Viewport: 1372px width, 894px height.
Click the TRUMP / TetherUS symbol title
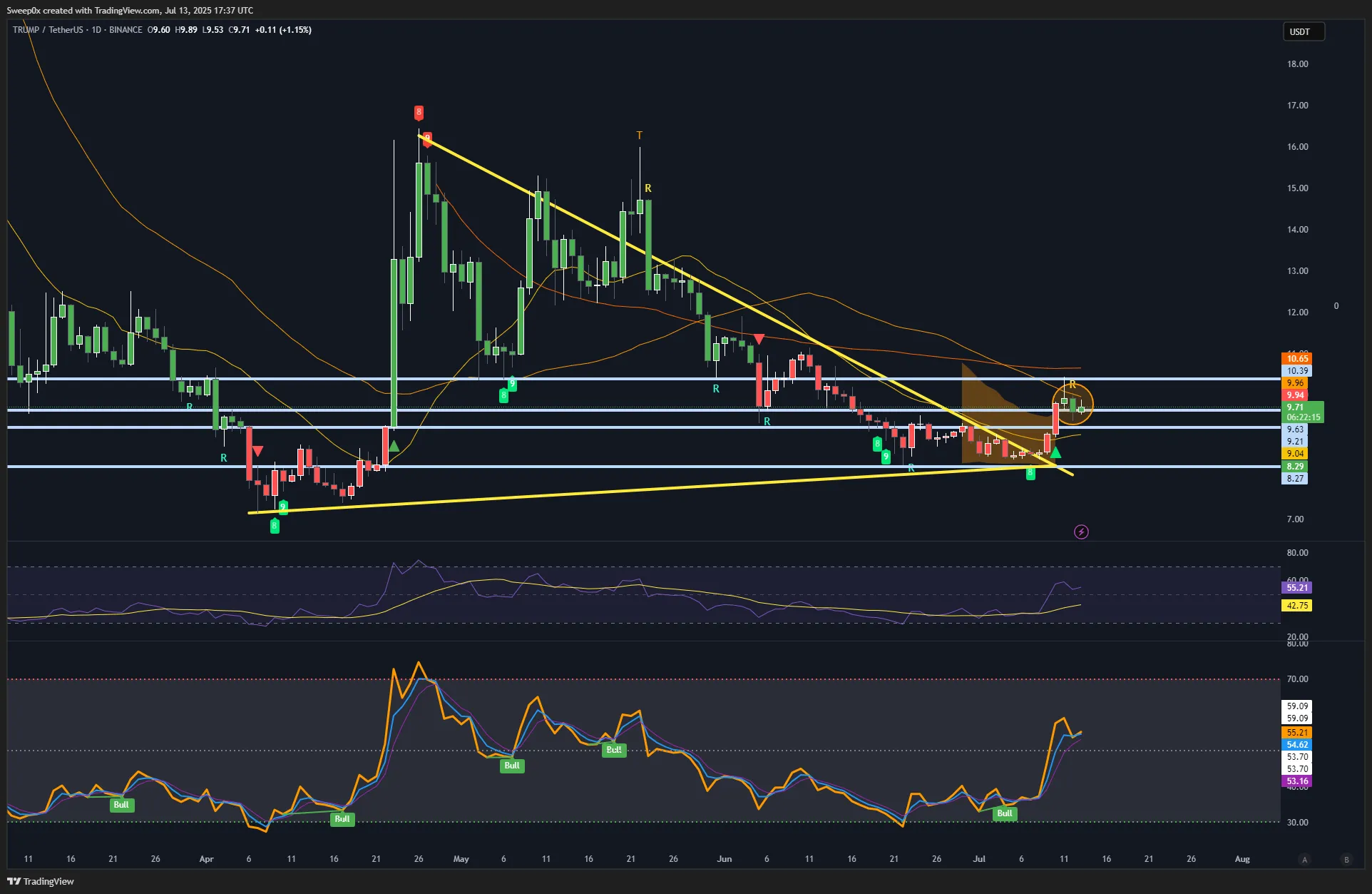47,30
